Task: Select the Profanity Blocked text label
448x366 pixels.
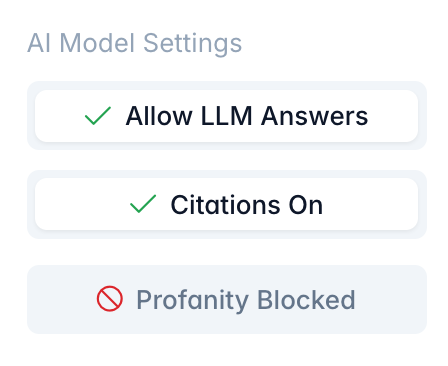Action: 246,301
